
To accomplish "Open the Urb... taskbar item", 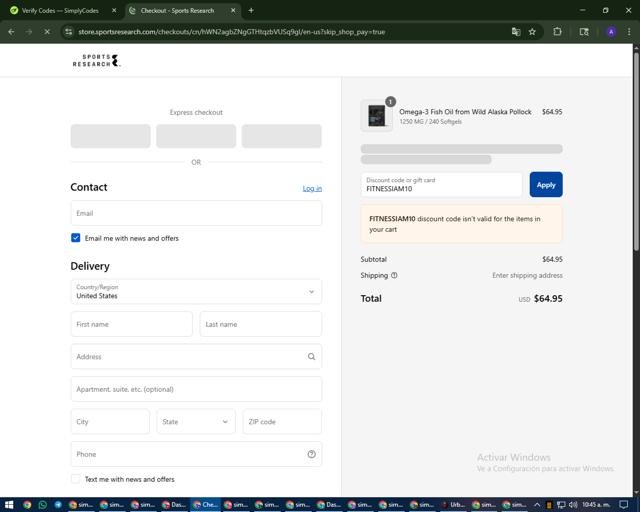I will (453, 505).
